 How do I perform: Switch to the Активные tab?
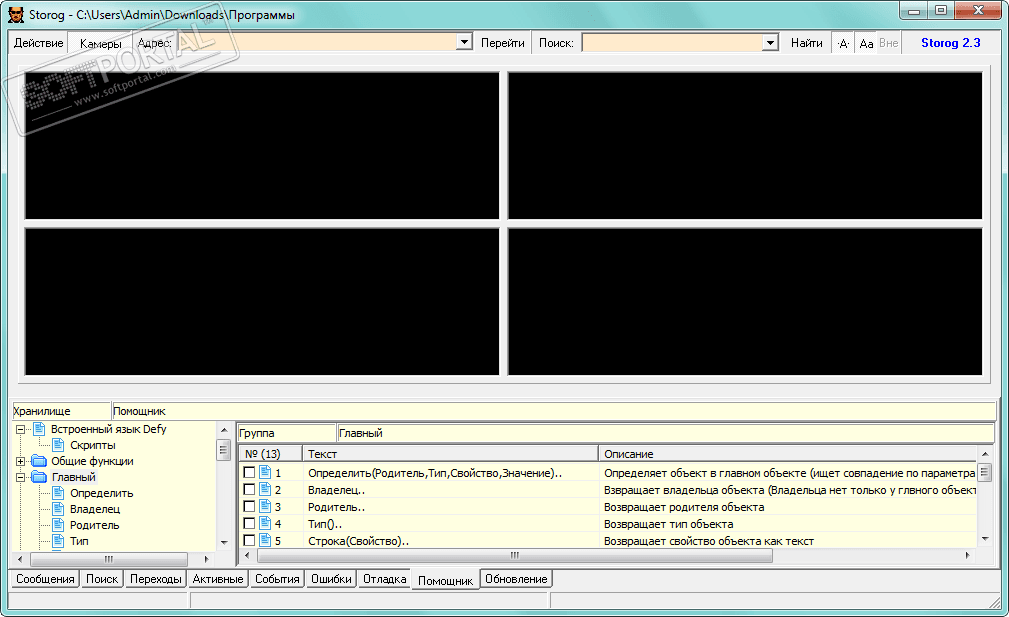[x=218, y=579]
